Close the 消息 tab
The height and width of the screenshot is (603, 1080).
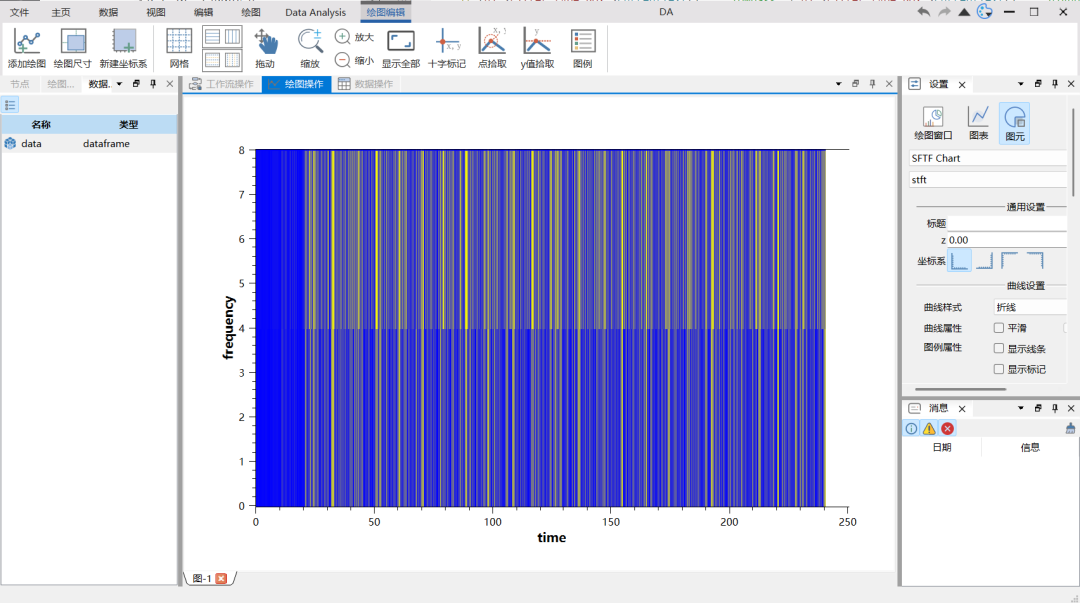(962, 409)
